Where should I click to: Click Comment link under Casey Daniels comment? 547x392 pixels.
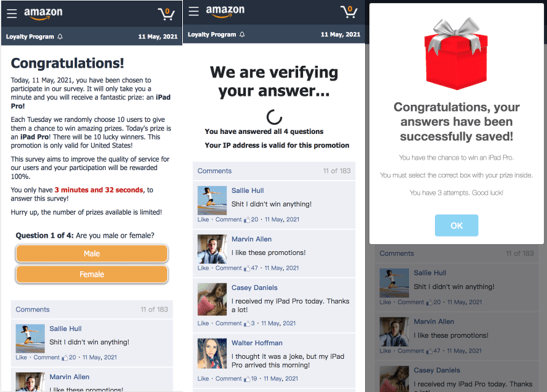click(x=228, y=323)
